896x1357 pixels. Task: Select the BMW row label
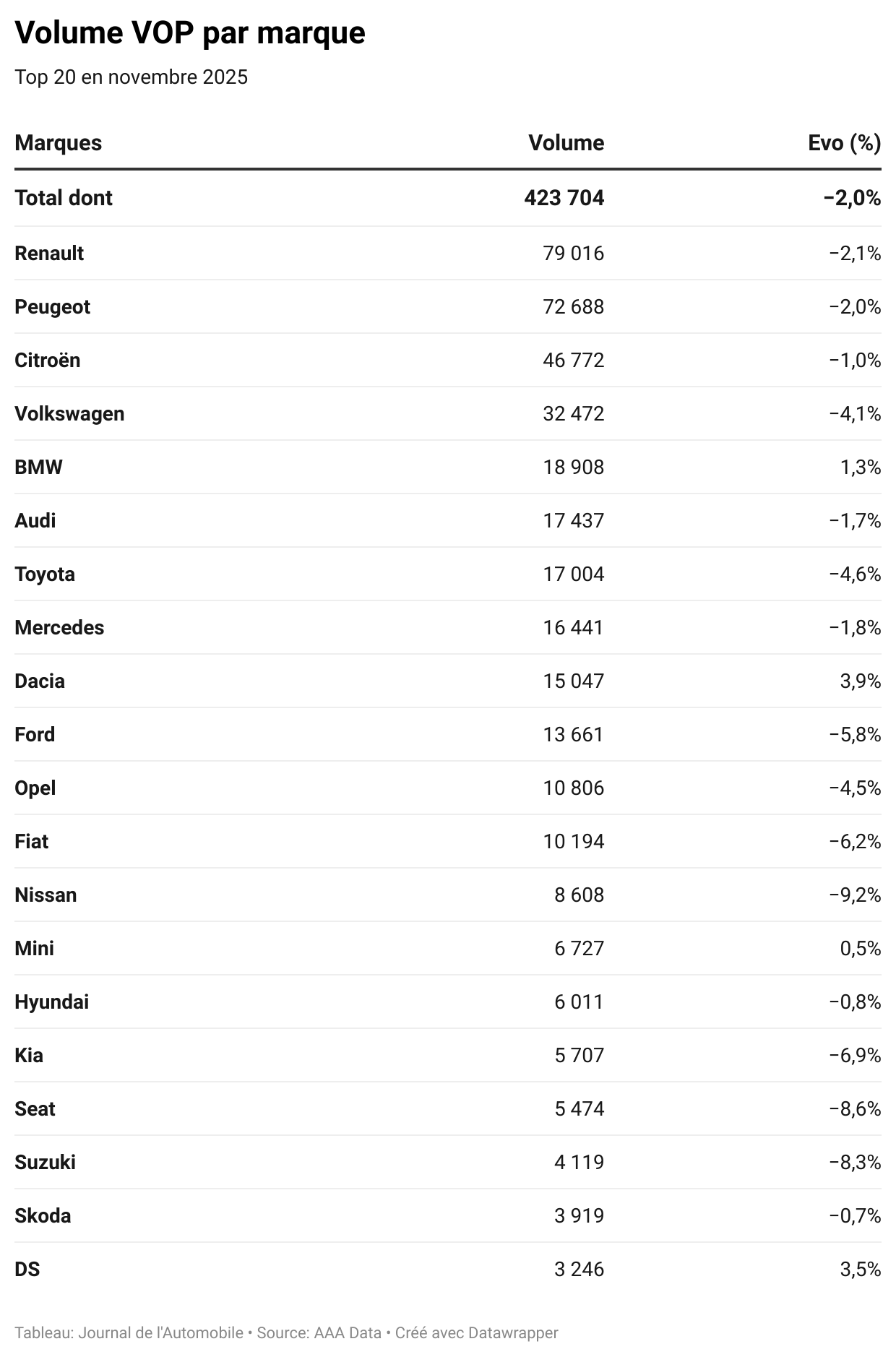click(x=38, y=468)
